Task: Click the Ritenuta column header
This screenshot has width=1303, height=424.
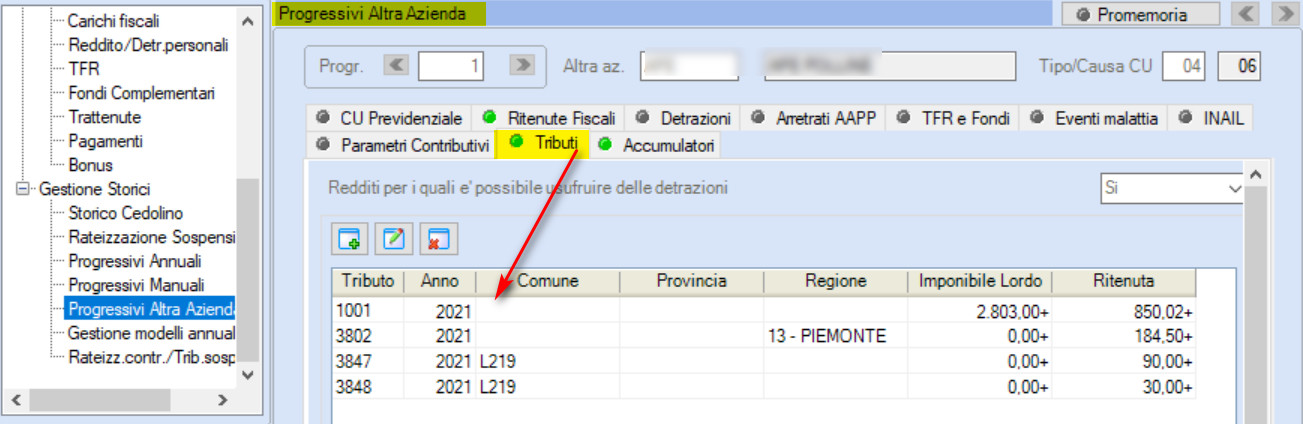Action: [1124, 281]
